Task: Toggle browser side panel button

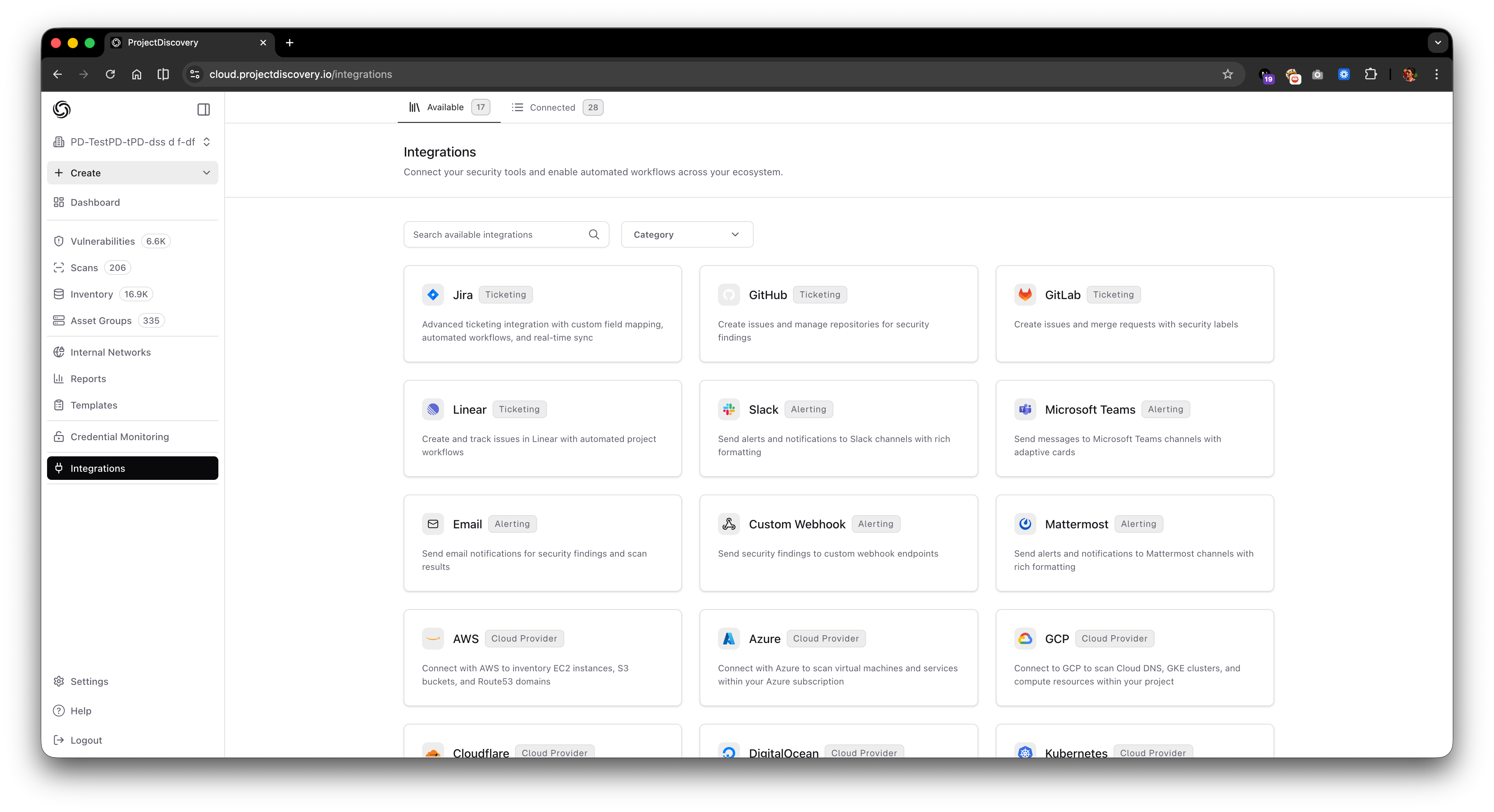Action: 163,74
